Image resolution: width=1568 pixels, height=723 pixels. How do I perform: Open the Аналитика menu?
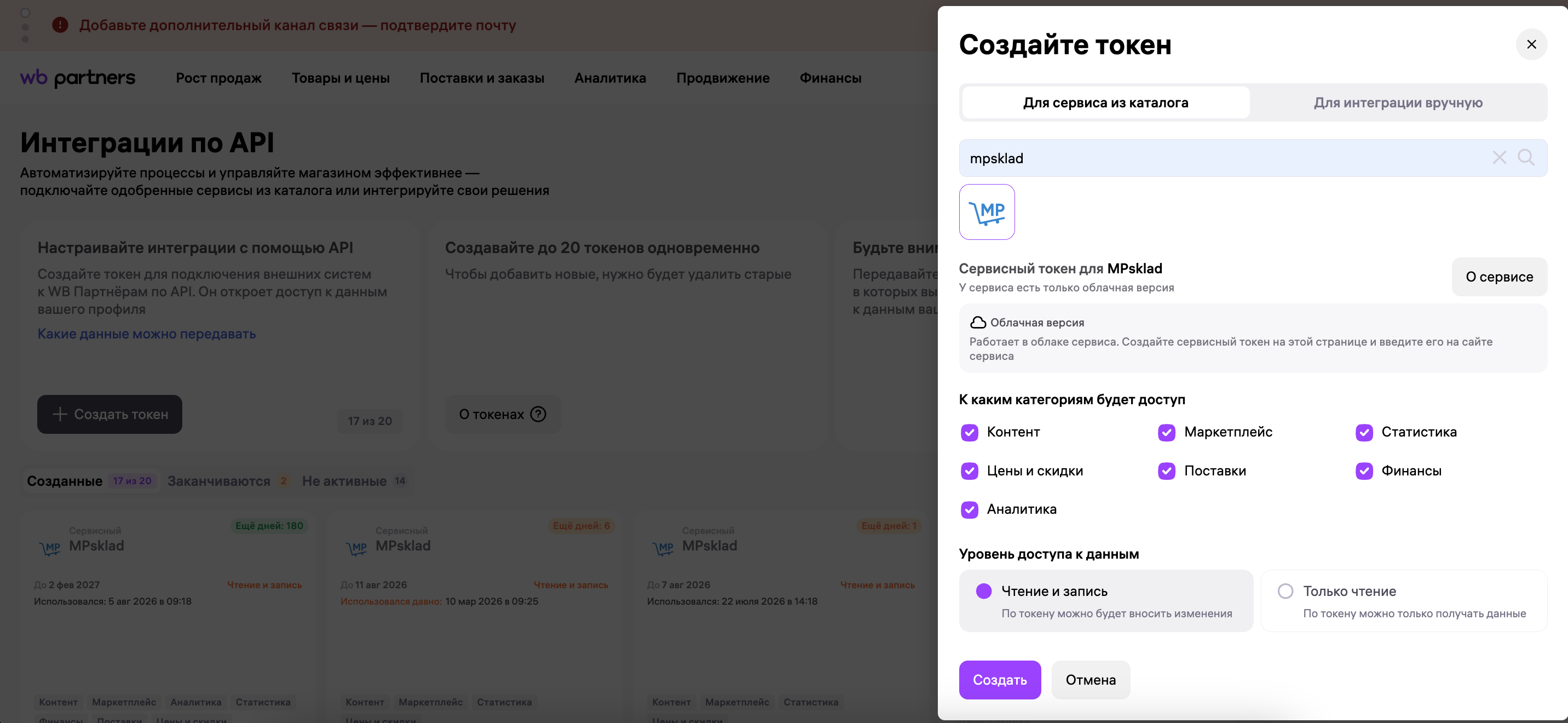click(x=610, y=78)
